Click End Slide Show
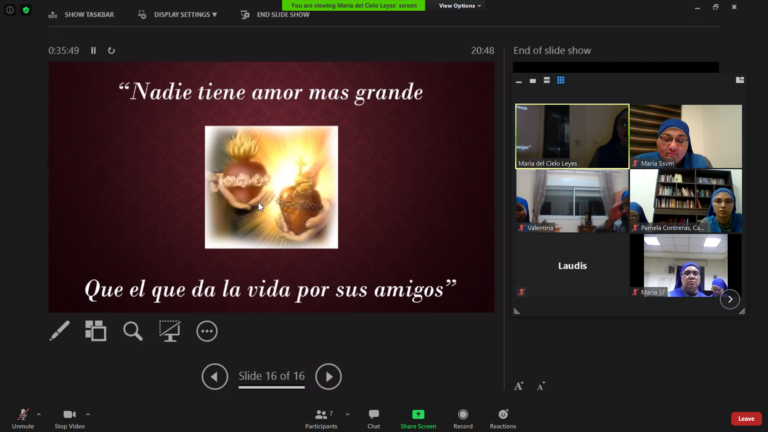This screenshot has height=432, width=768. click(275, 15)
